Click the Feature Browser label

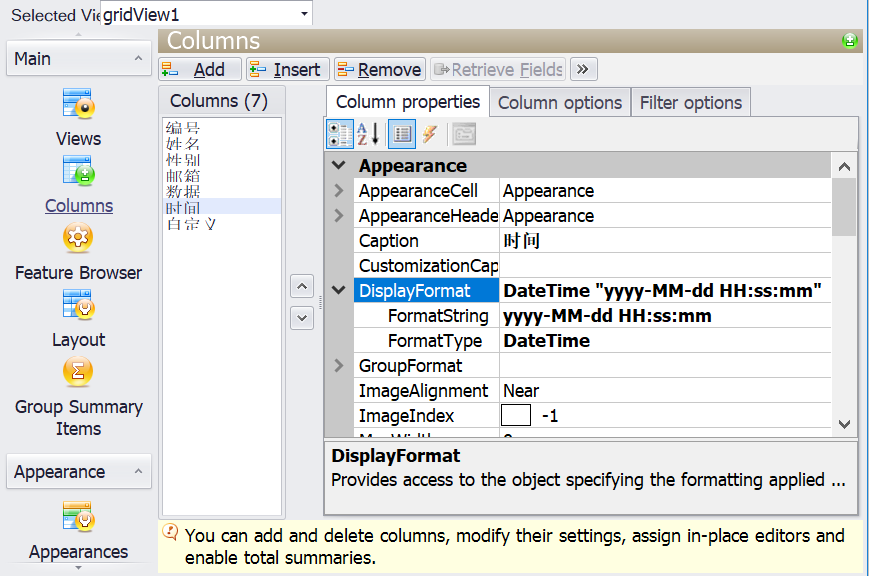78,273
